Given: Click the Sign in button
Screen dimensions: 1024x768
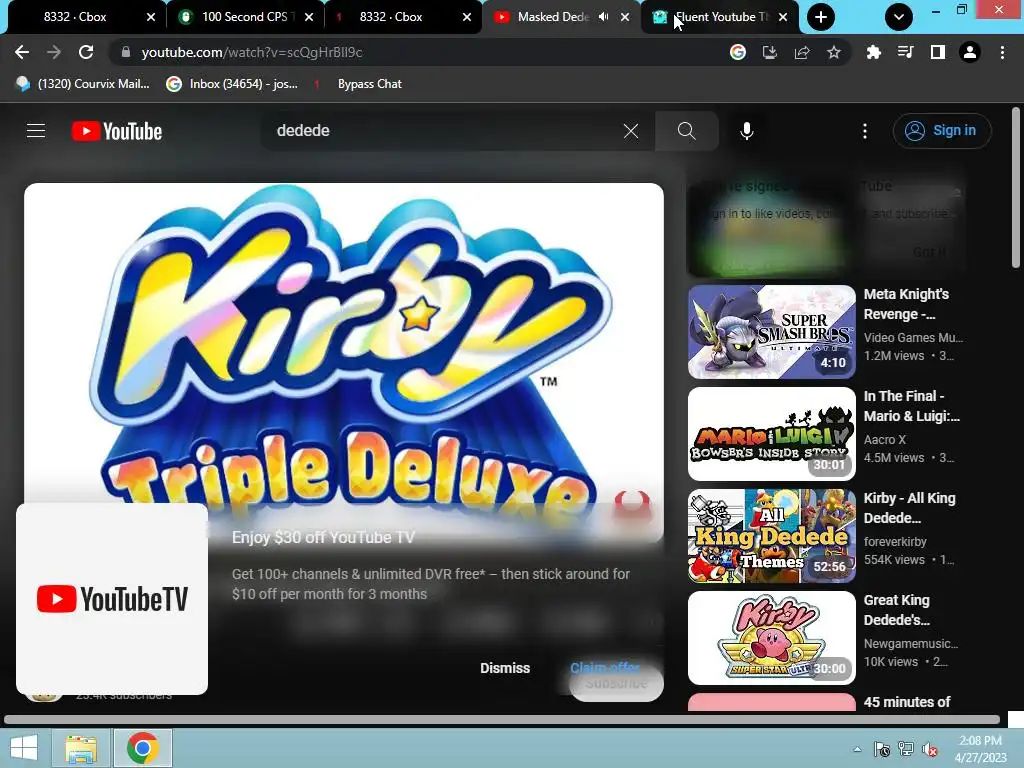Looking at the screenshot, I should click(942, 131).
